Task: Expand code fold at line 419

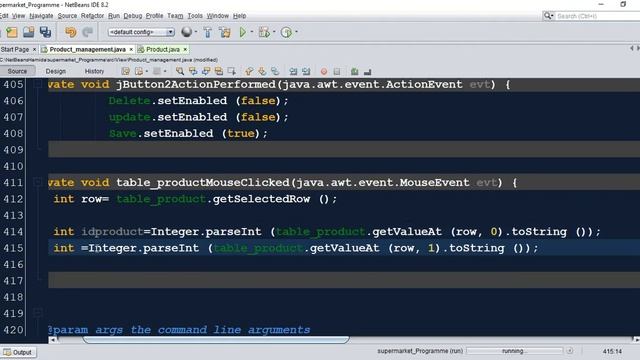Action: click(38, 313)
